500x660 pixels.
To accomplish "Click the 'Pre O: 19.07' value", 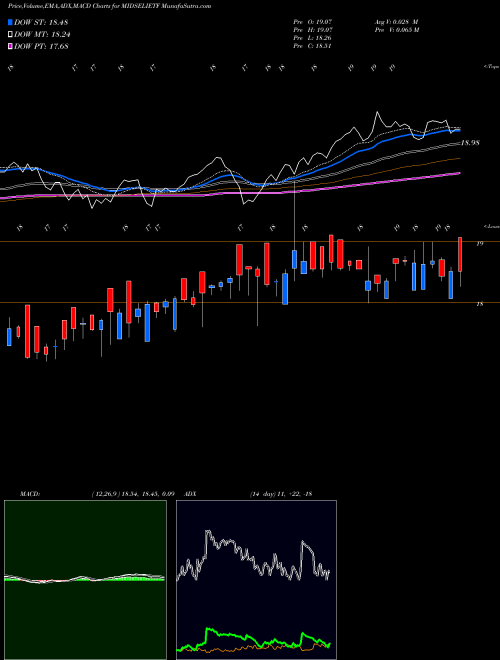I will (x=313, y=21).
